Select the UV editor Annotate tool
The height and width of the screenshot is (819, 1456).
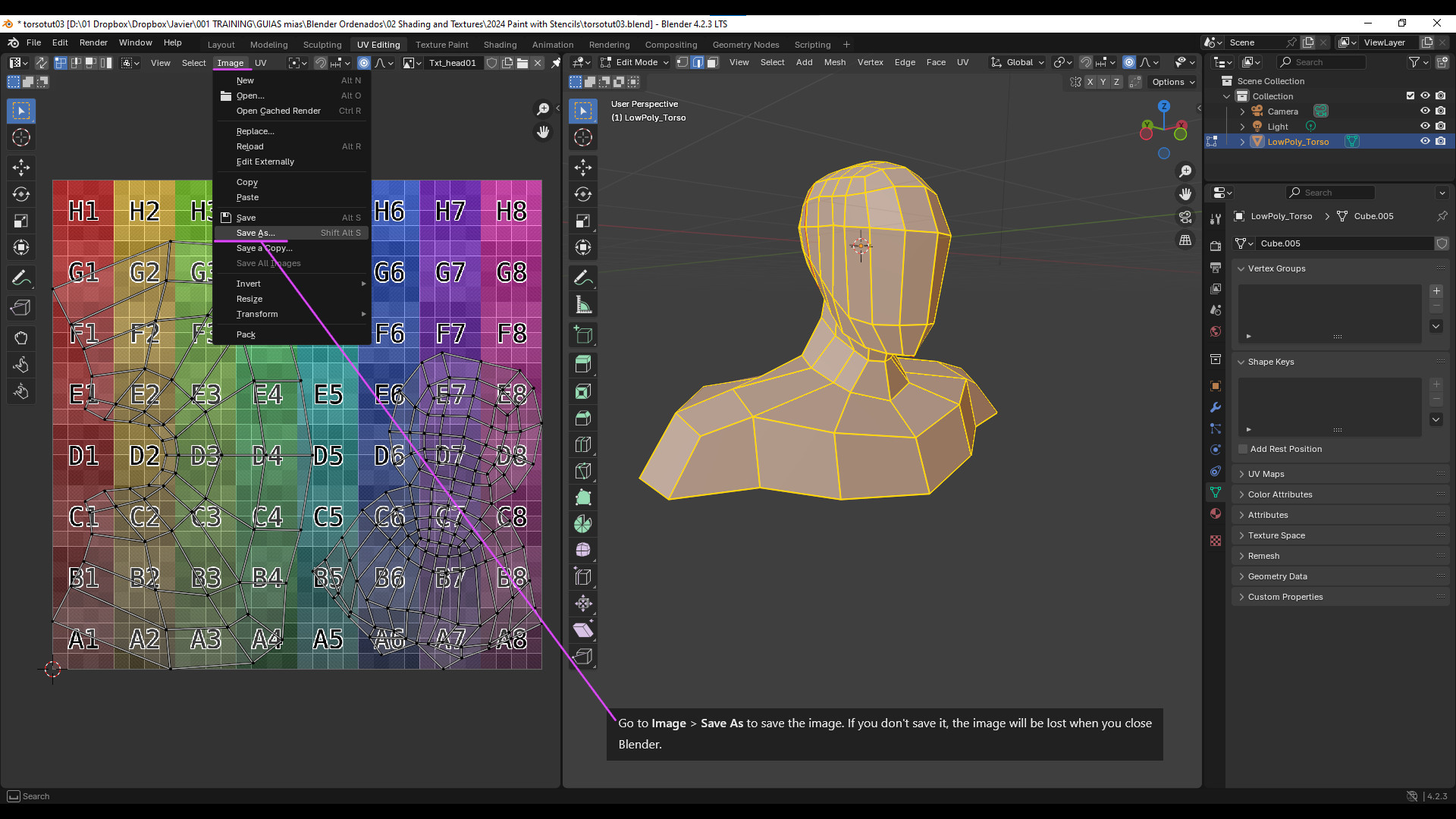point(21,278)
